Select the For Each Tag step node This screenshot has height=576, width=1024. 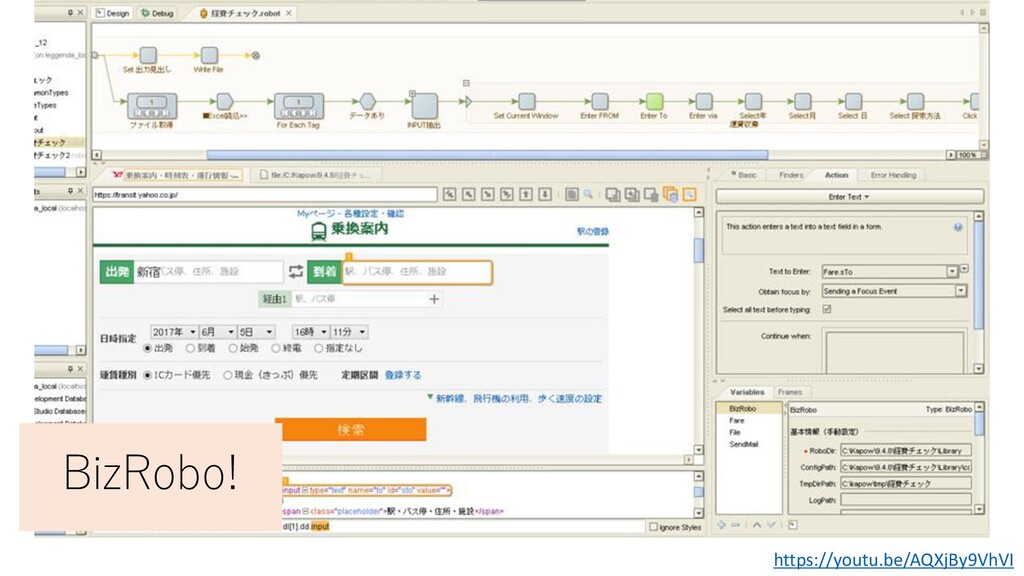pyautogui.click(x=298, y=106)
